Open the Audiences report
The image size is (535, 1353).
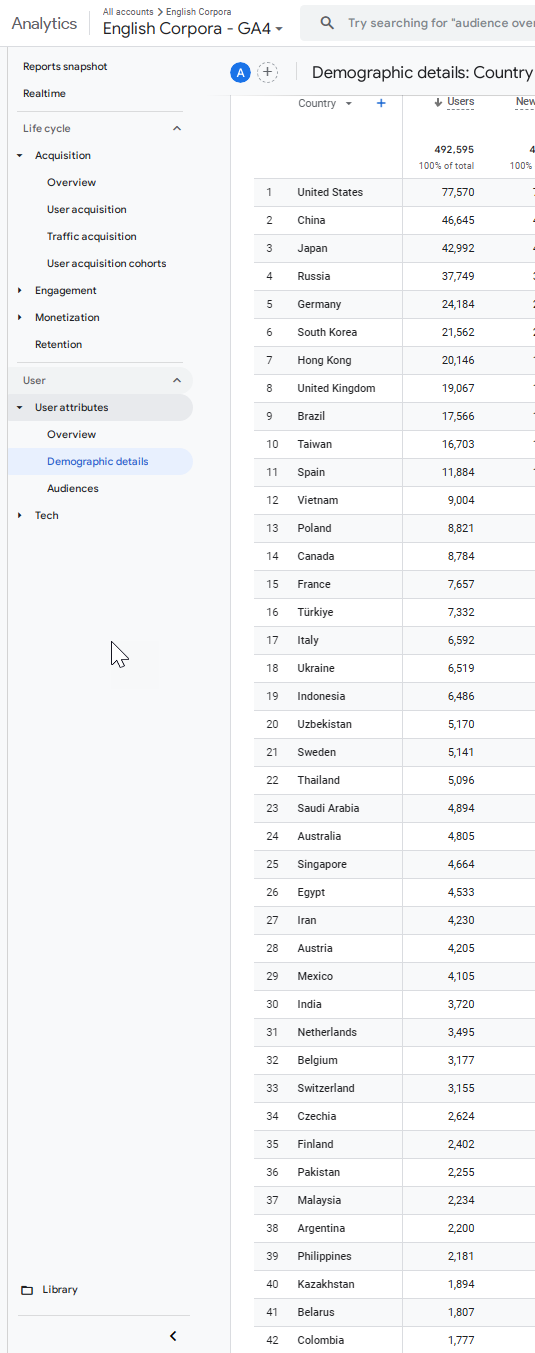click(73, 488)
